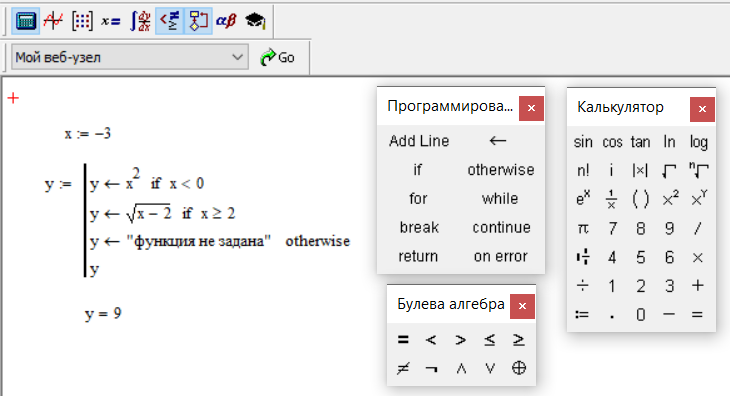Toggle the Programming toolbar icon
The width and height of the screenshot is (730, 396).
point(198,20)
